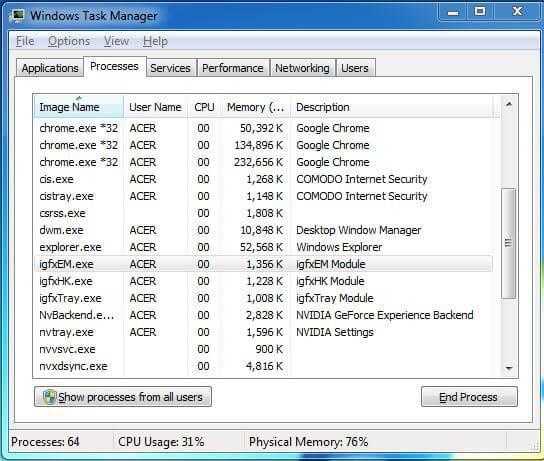Switch to the Networking tab
Image resolution: width=544 pixels, height=461 pixels.
302,68
